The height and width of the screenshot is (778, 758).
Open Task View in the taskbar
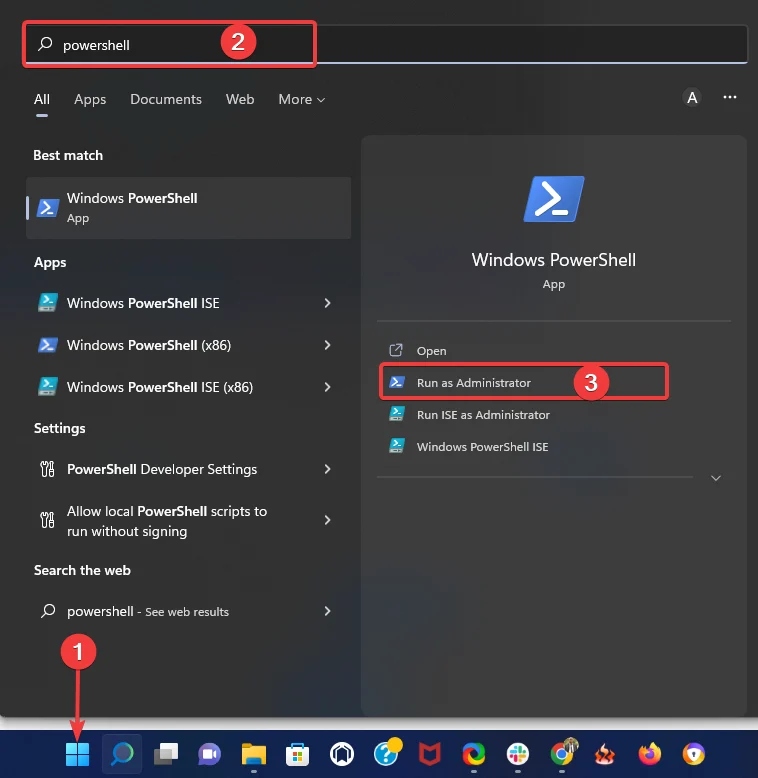(x=166, y=754)
